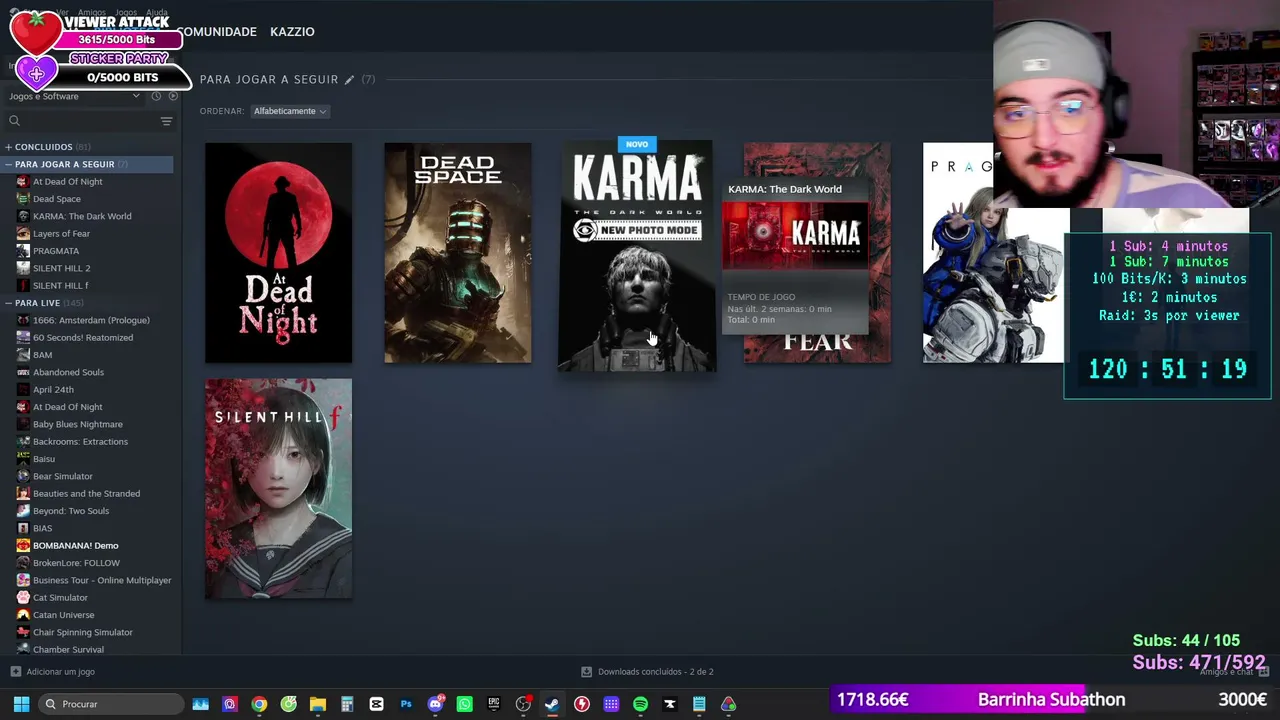1280x720 pixels.
Task: Select Bear Simulator in the sidebar
Action: (63, 476)
